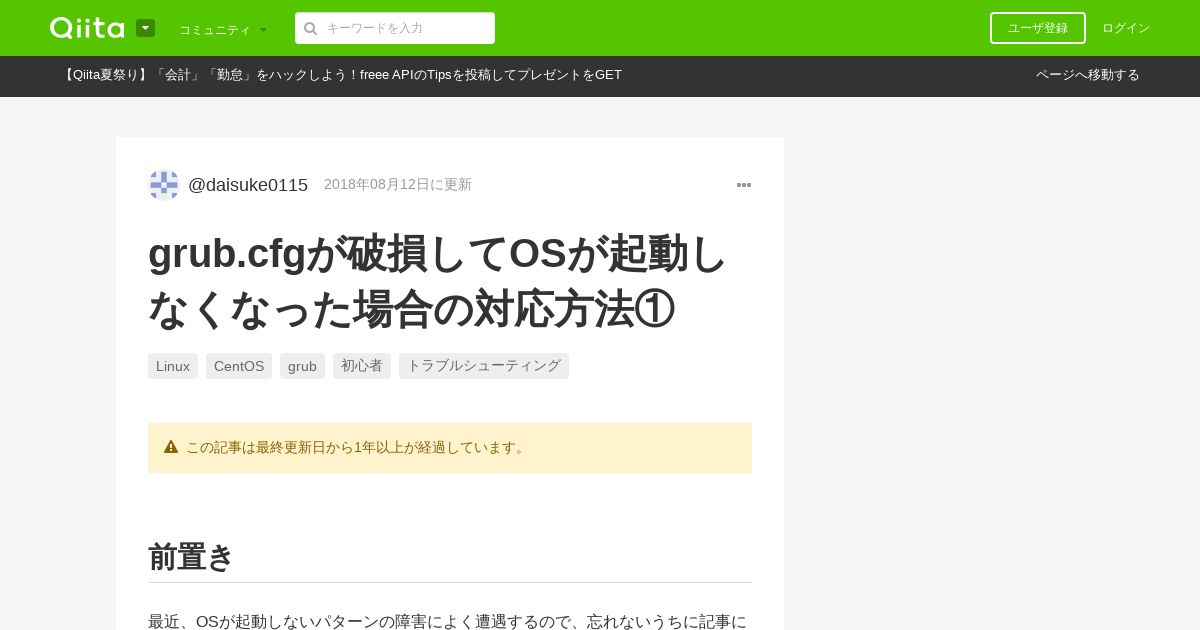This screenshot has height=630, width=1200.
Task: Click the 前置き section heading
Action: 191,557
